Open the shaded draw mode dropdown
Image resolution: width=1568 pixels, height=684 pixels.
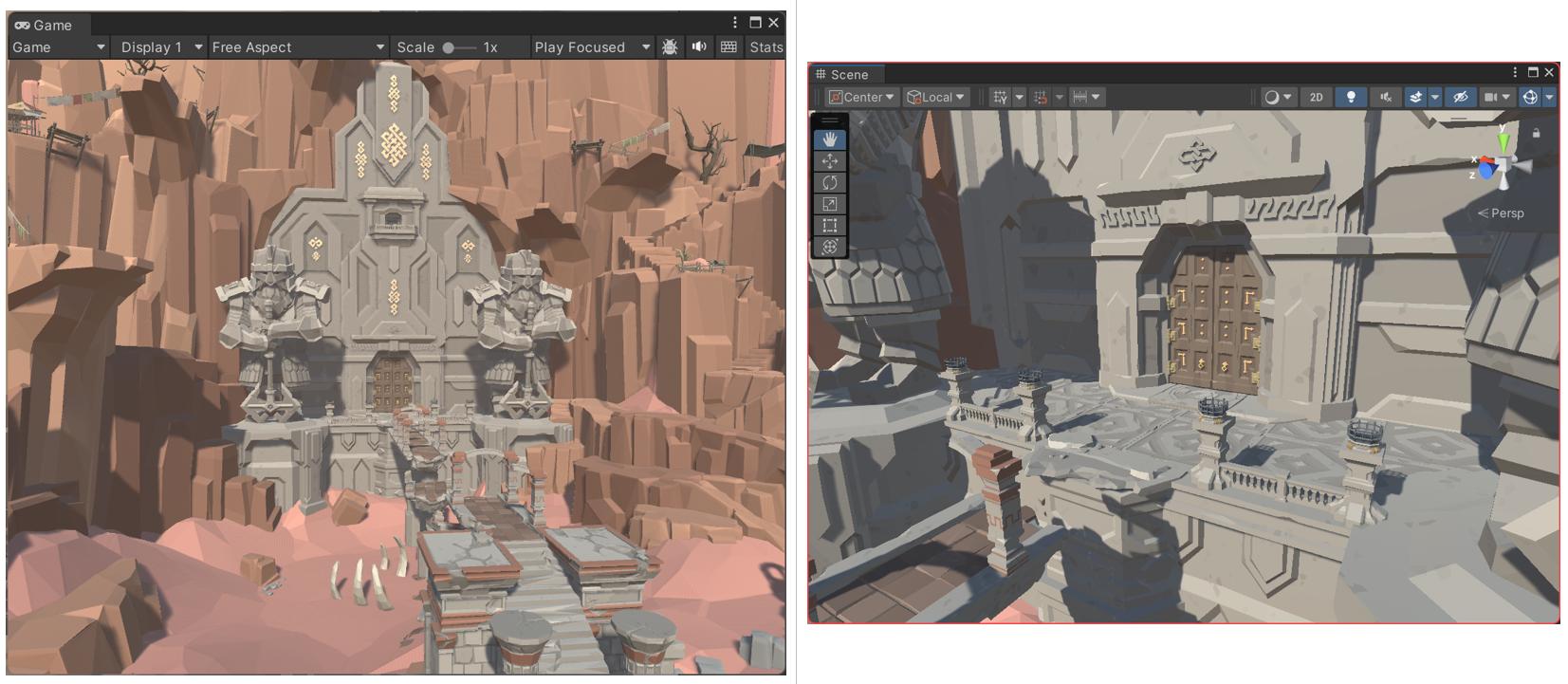coord(1278,97)
